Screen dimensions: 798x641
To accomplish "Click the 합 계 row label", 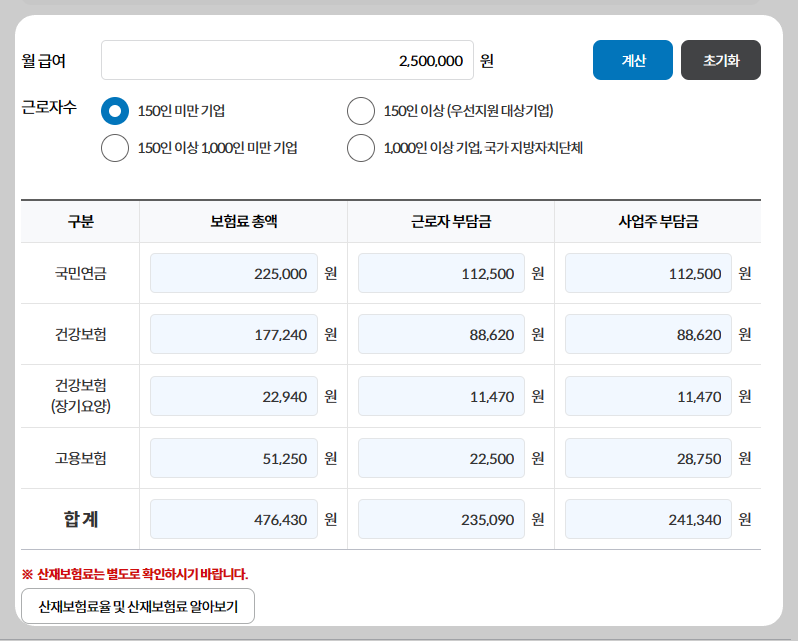I will [x=80, y=519].
